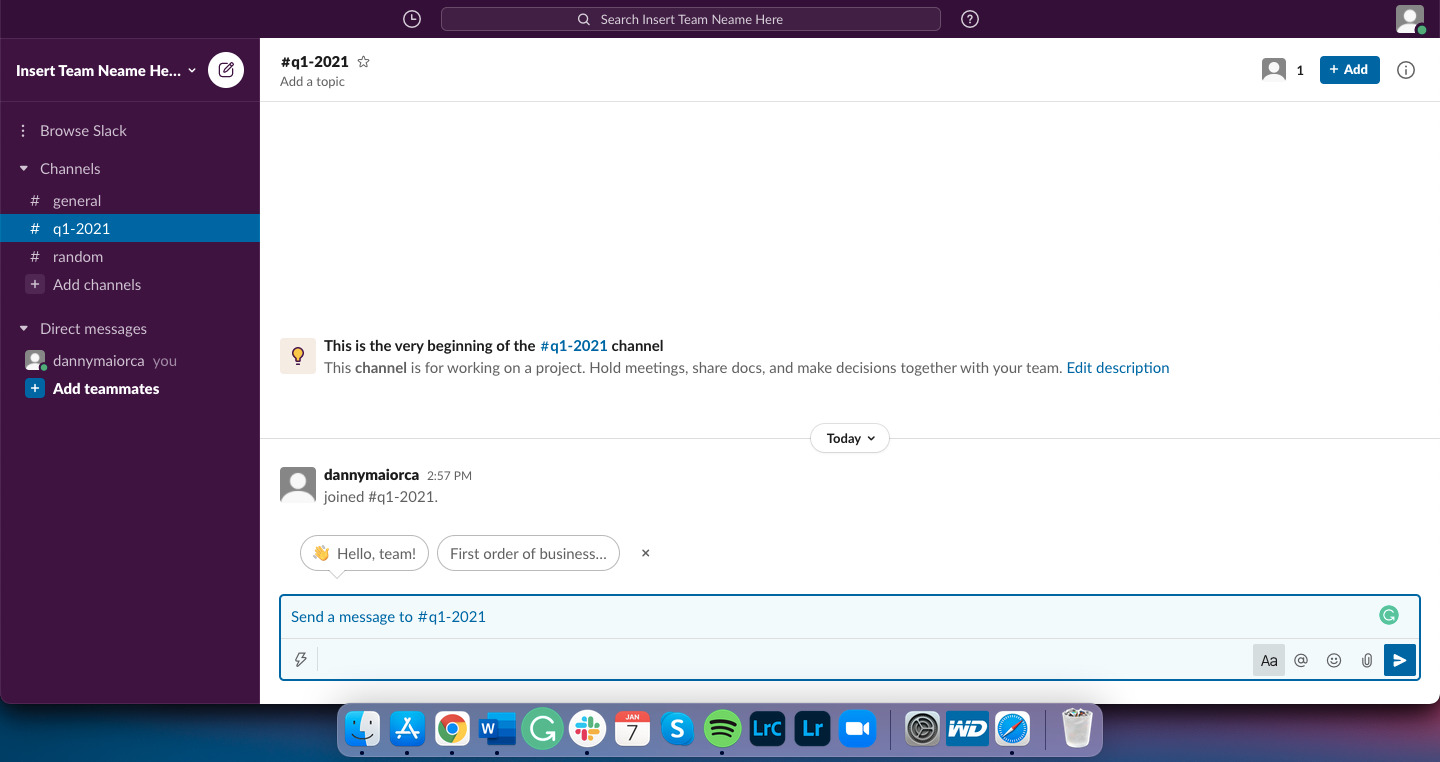Click the compose new message button
This screenshot has height=762, width=1440.
coord(226,70)
